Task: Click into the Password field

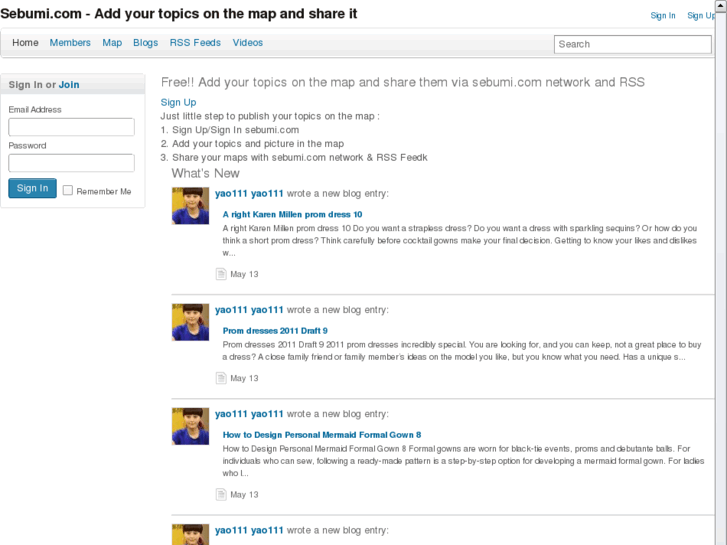Action: click(72, 163)
